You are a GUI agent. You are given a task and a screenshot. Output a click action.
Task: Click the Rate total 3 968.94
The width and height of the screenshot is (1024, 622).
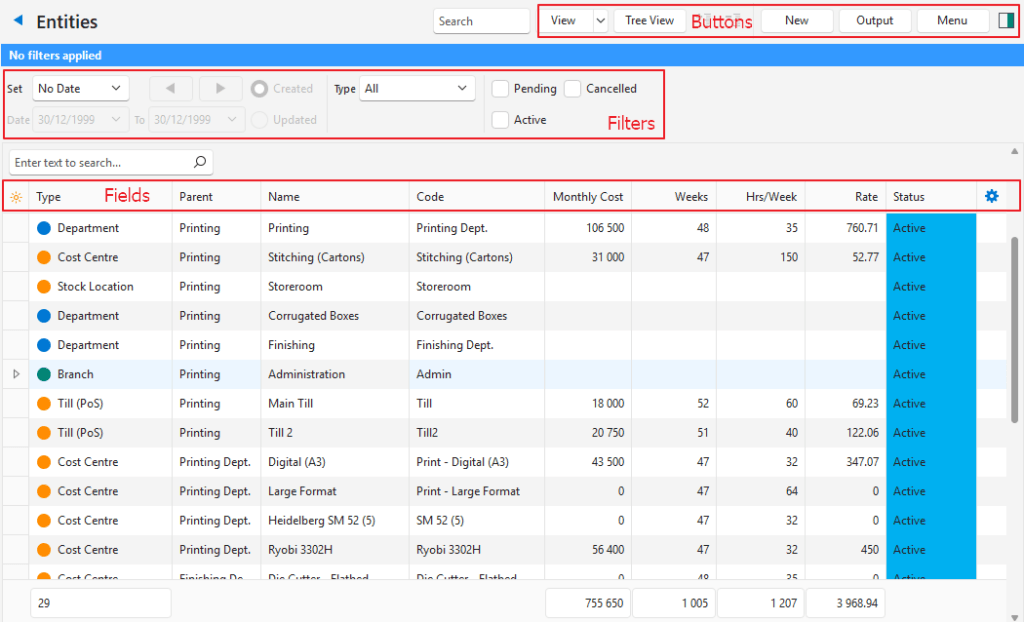[x=846, y=603]
